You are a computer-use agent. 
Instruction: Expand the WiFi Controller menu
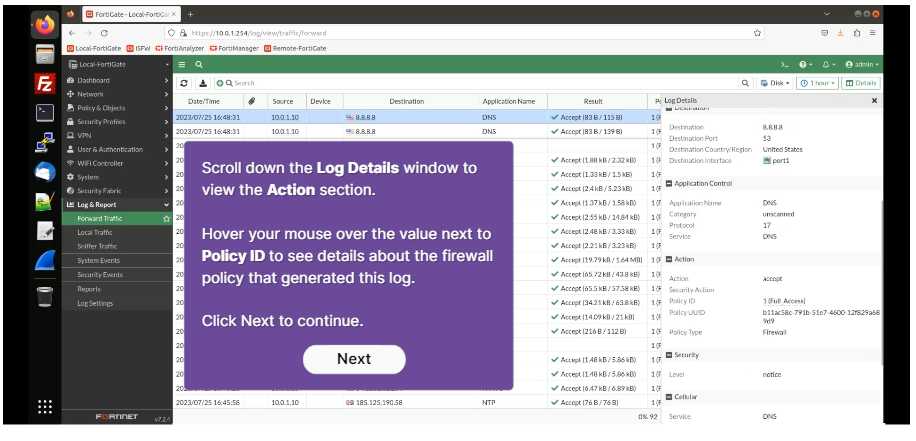tap(117, 163)
